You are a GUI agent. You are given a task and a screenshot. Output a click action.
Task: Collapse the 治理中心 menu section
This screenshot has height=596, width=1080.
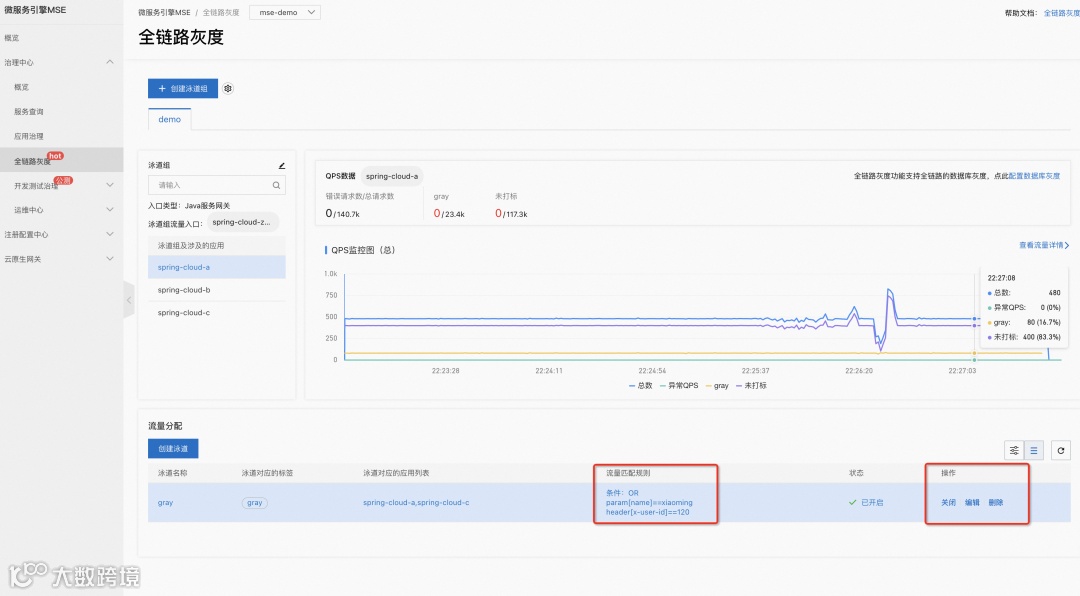point(110,62)
